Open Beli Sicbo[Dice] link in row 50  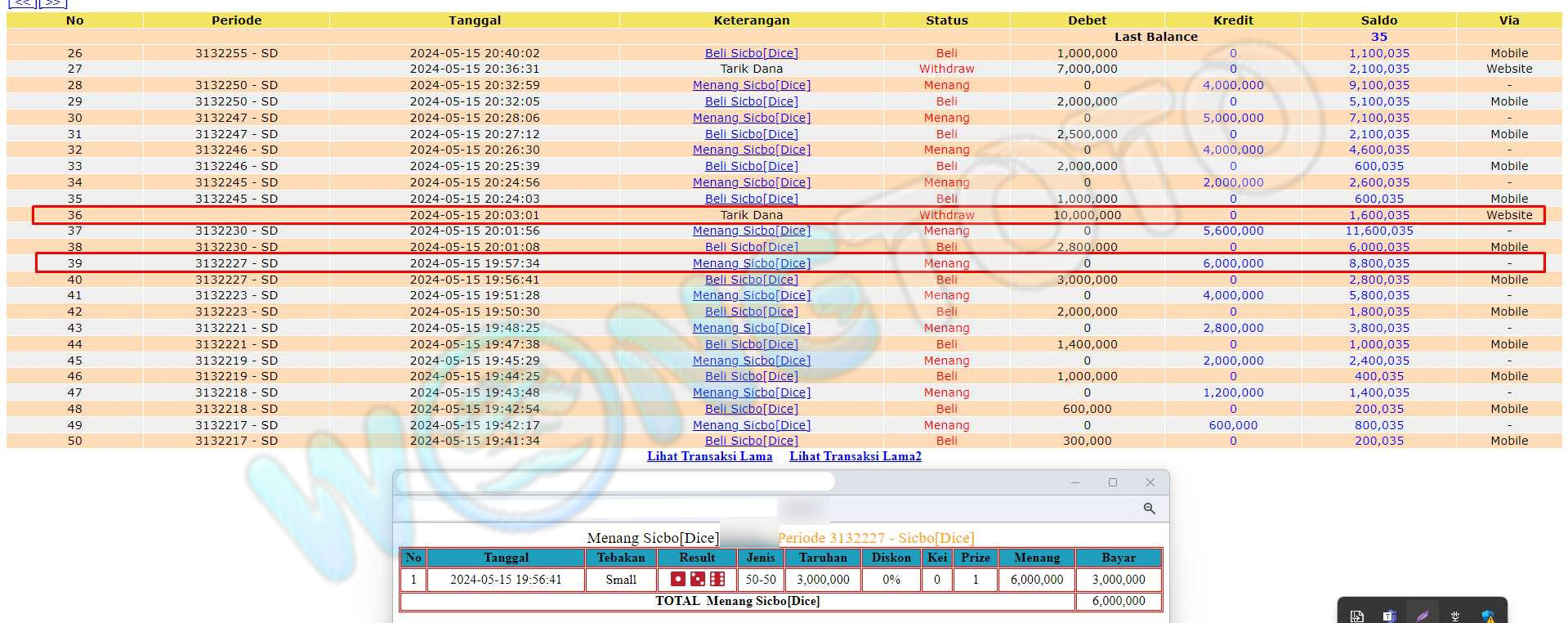click(x=751, y=441)
